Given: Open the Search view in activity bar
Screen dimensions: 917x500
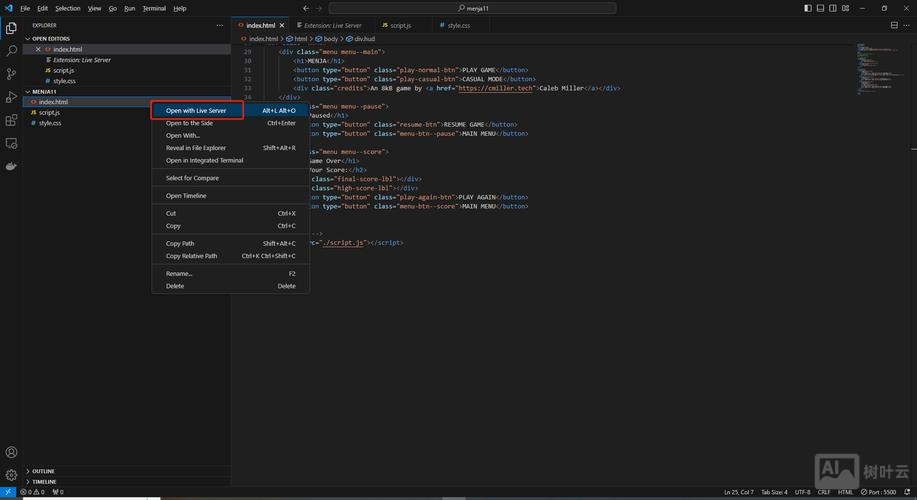Looking at the screenshot, I should pos(12,50).
